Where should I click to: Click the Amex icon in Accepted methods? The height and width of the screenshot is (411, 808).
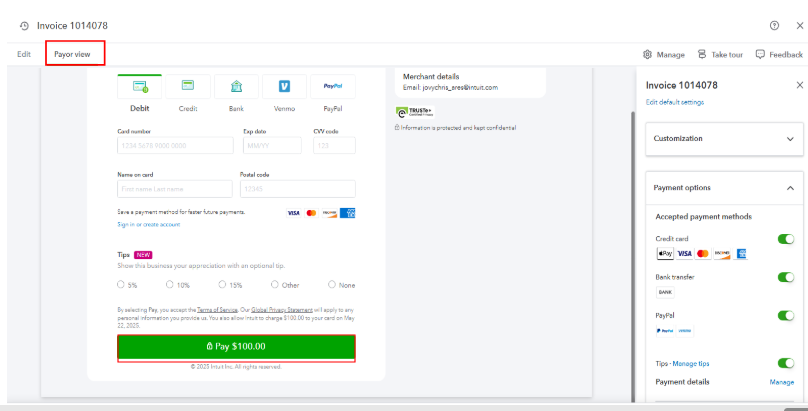(x=740, y=253)
